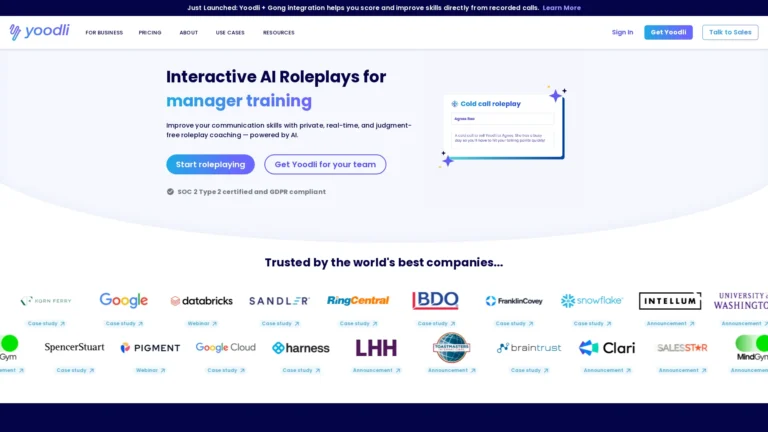Click the Databricks logo
The image size is (768, 432).
(201, 301)
